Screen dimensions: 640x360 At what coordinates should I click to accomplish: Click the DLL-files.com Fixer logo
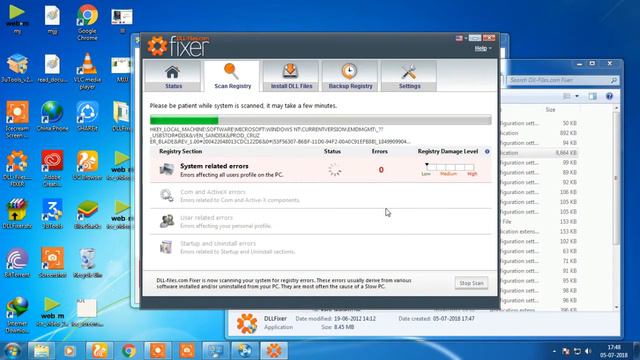pos(179,46)
